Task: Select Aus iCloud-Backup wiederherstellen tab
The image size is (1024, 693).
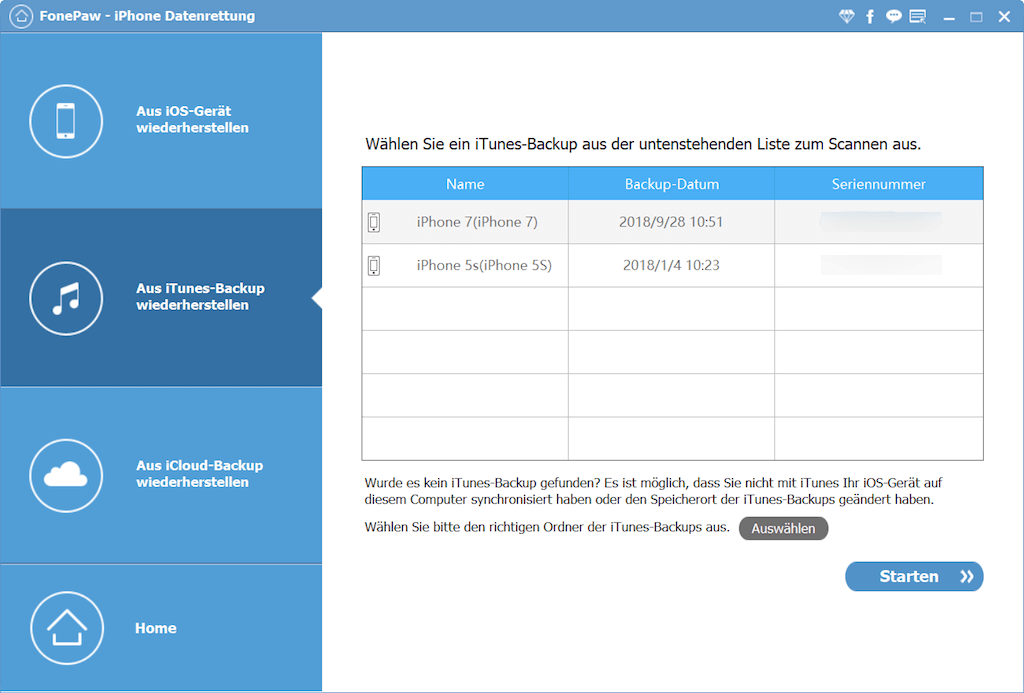Action: tap(161, 475)
